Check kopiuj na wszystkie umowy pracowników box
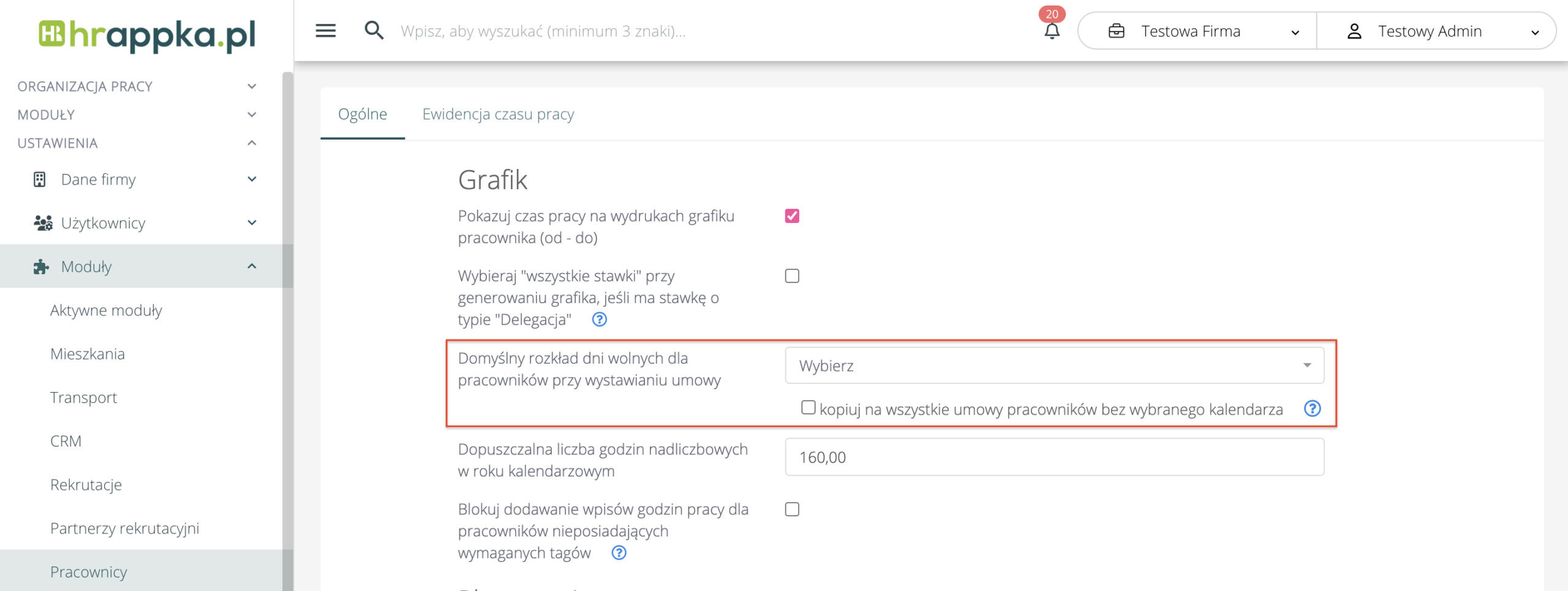The height and width of the screenshot is (591, 1568). coord(808,408)
